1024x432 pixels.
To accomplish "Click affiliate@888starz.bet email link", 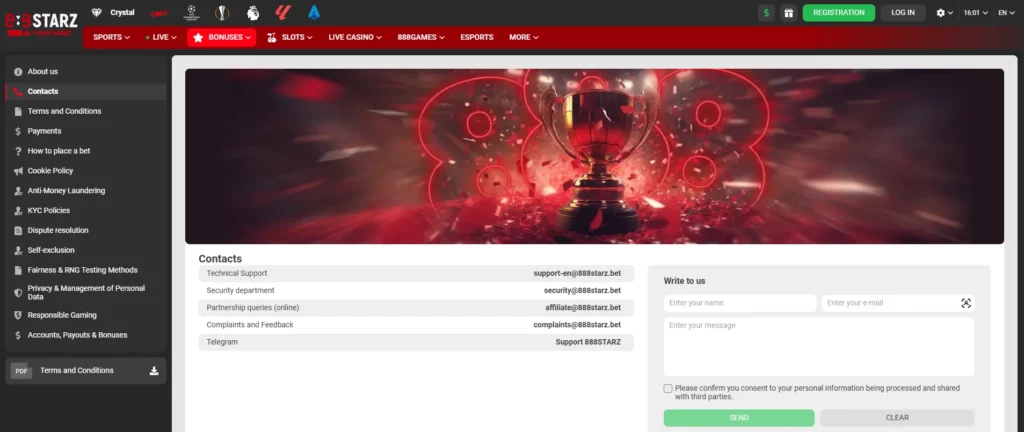I will (583, 307).
